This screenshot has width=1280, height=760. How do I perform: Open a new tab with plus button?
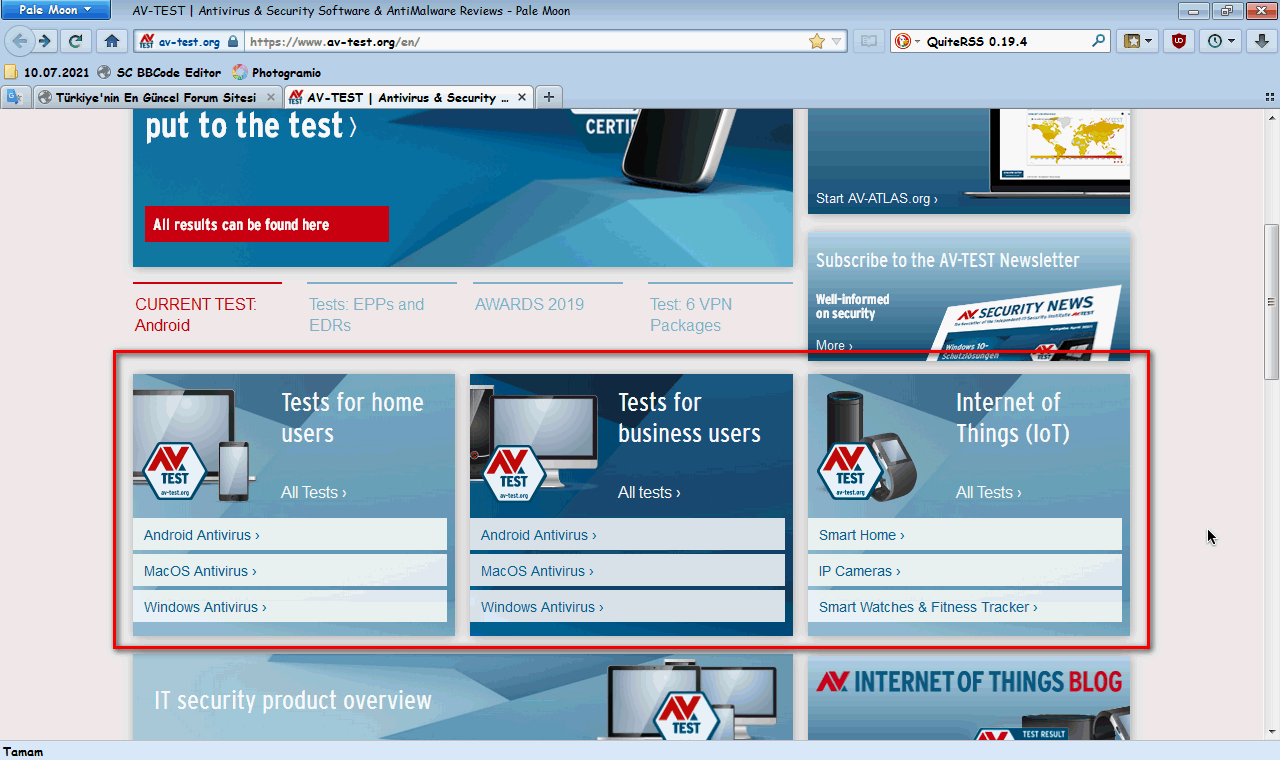coord(548,97)
